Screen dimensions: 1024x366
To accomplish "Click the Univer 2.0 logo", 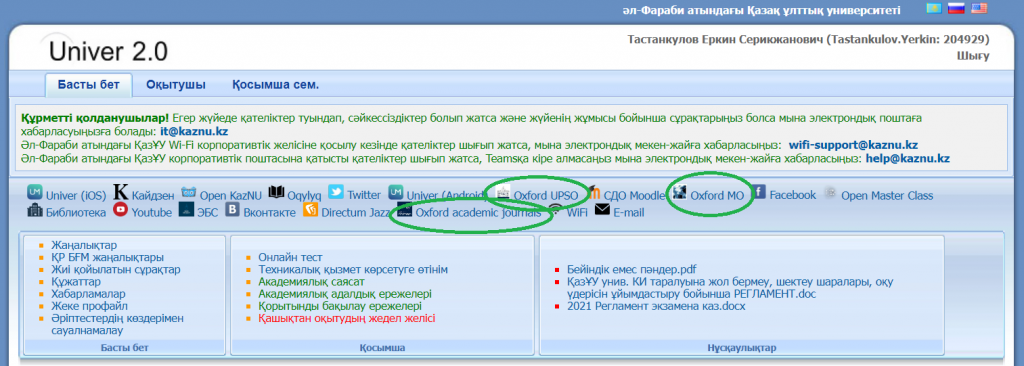I will coord(108,51).
